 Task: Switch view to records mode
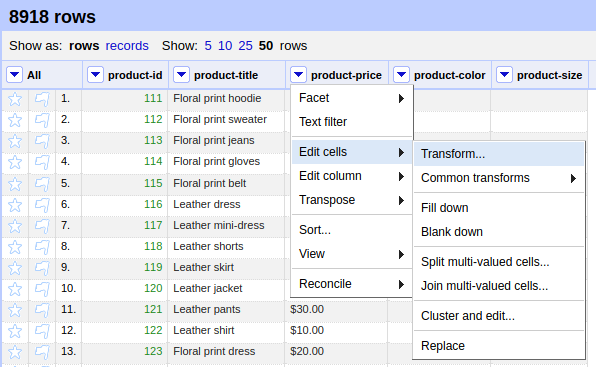pyautogui.click(x=127, y=46)
